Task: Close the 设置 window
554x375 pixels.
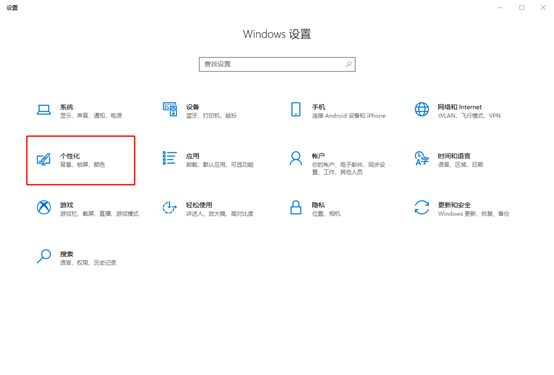Action: [x=543, y=7]
